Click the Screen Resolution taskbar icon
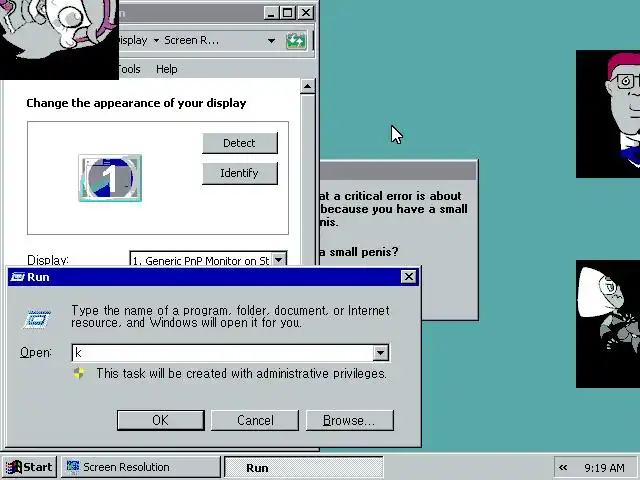Image resolution: width=640 pixels, height=480 pixels. click(73, 467)
